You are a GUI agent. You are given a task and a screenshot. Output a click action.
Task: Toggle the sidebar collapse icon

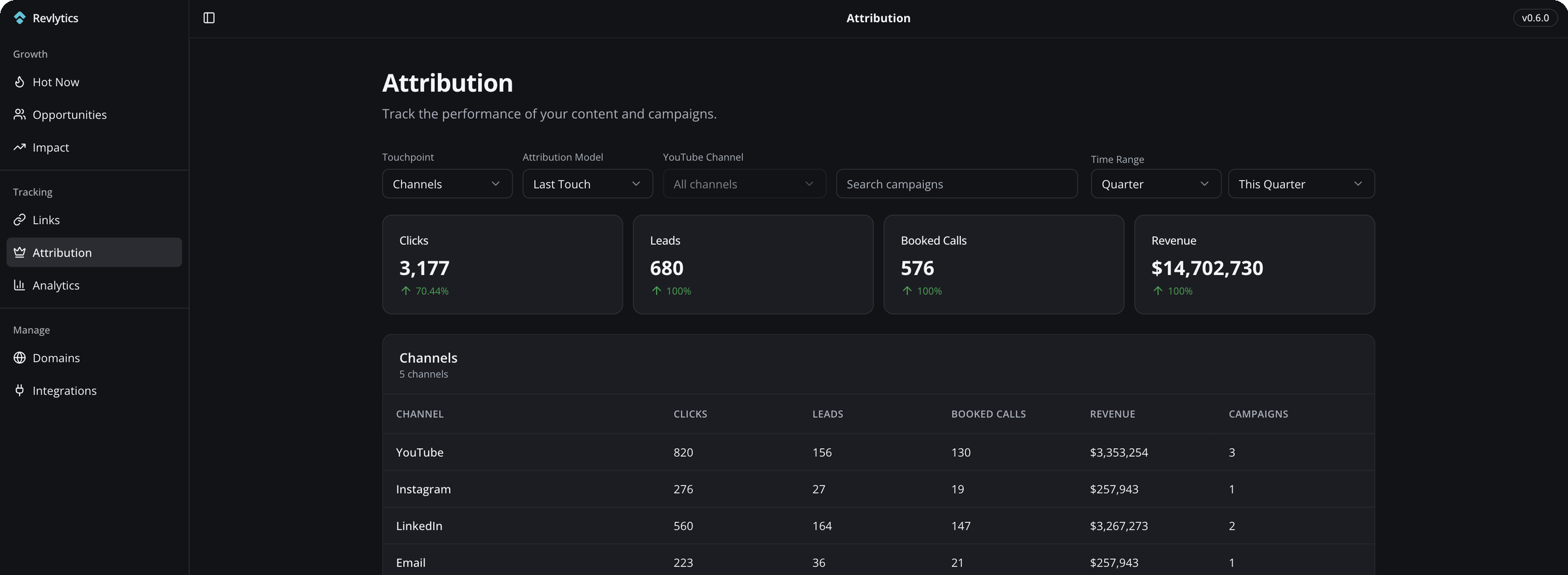209,18
